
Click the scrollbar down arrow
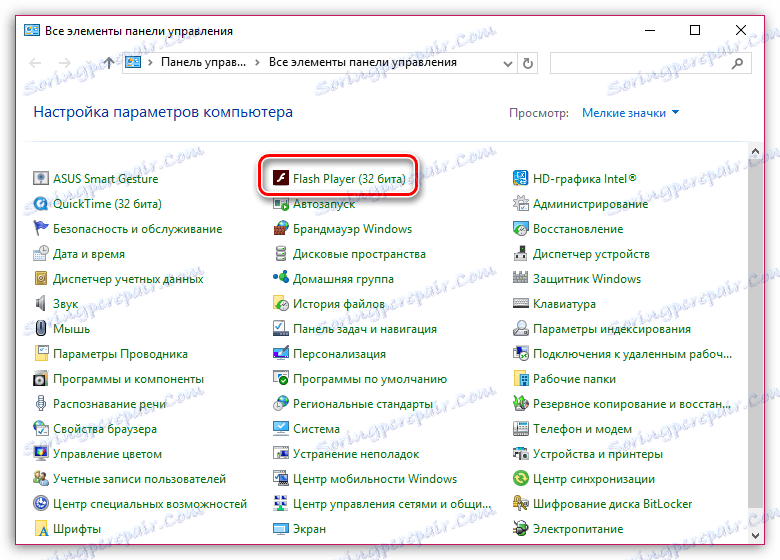coord(755,536)
